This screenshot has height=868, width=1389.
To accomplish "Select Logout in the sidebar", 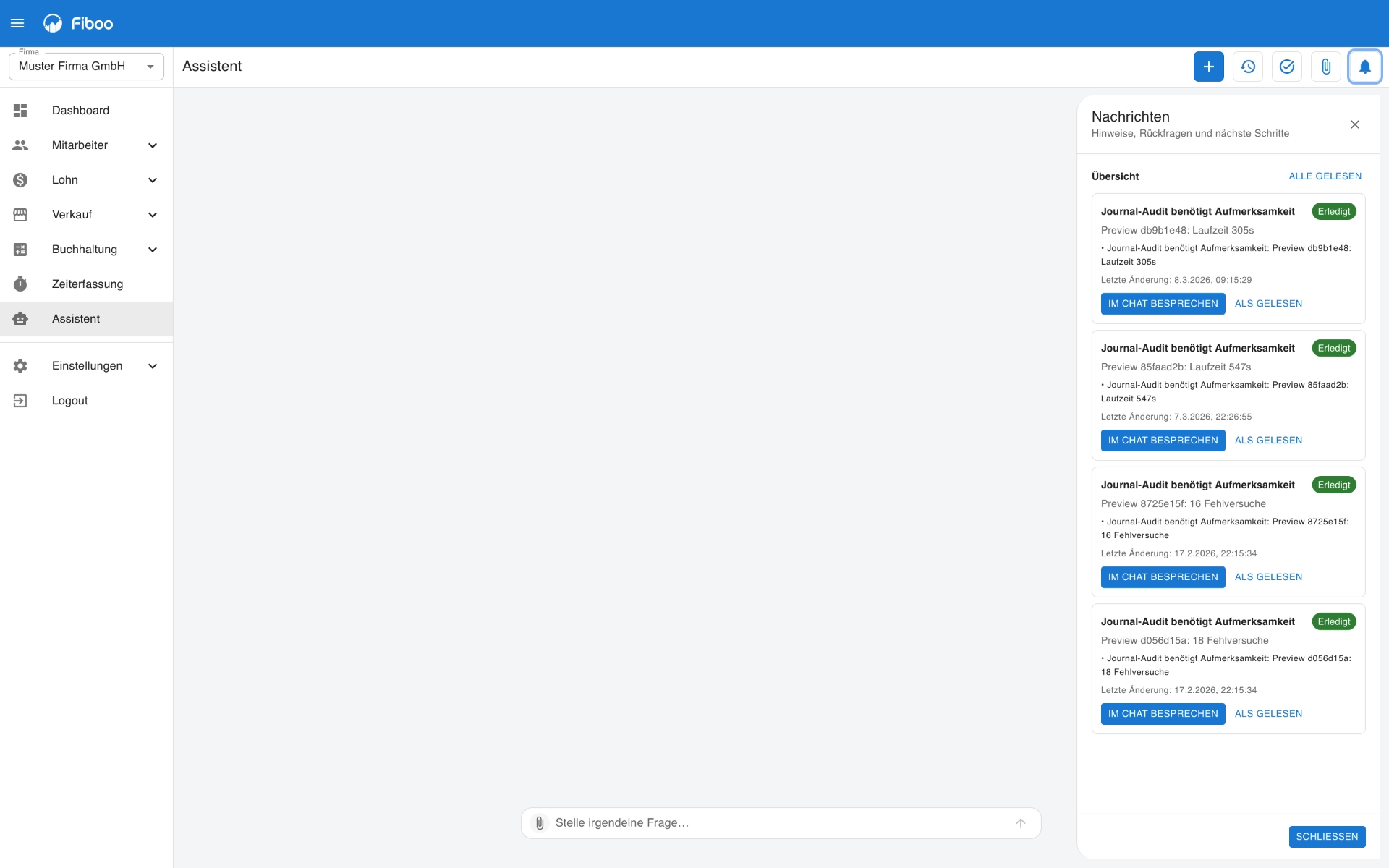I will pos(86,401).
